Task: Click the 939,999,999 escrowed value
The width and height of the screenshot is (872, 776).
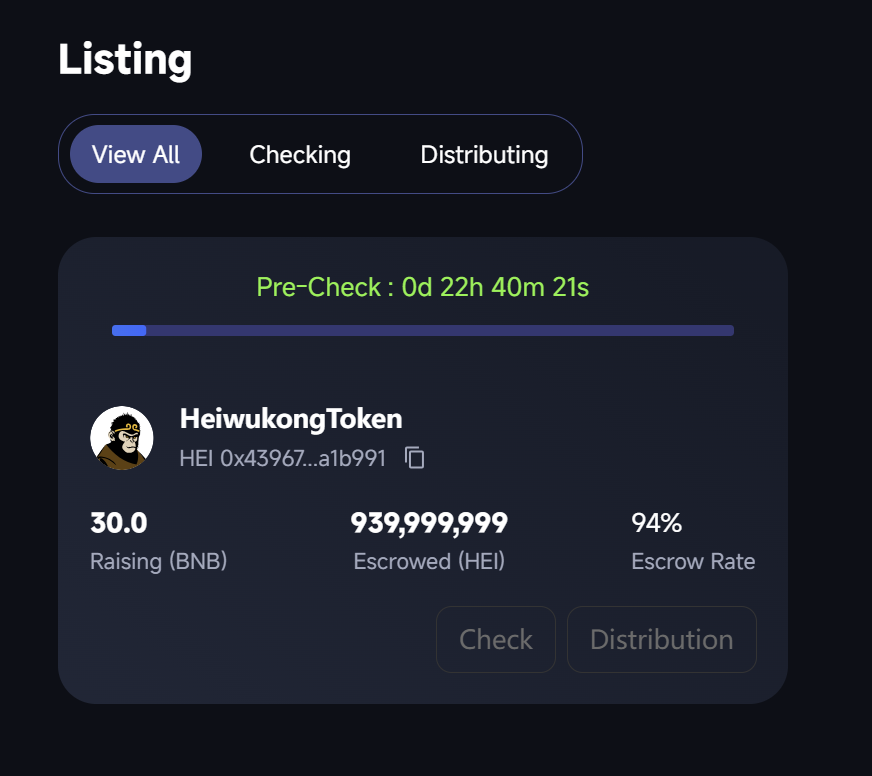Action: coord(429,523)
